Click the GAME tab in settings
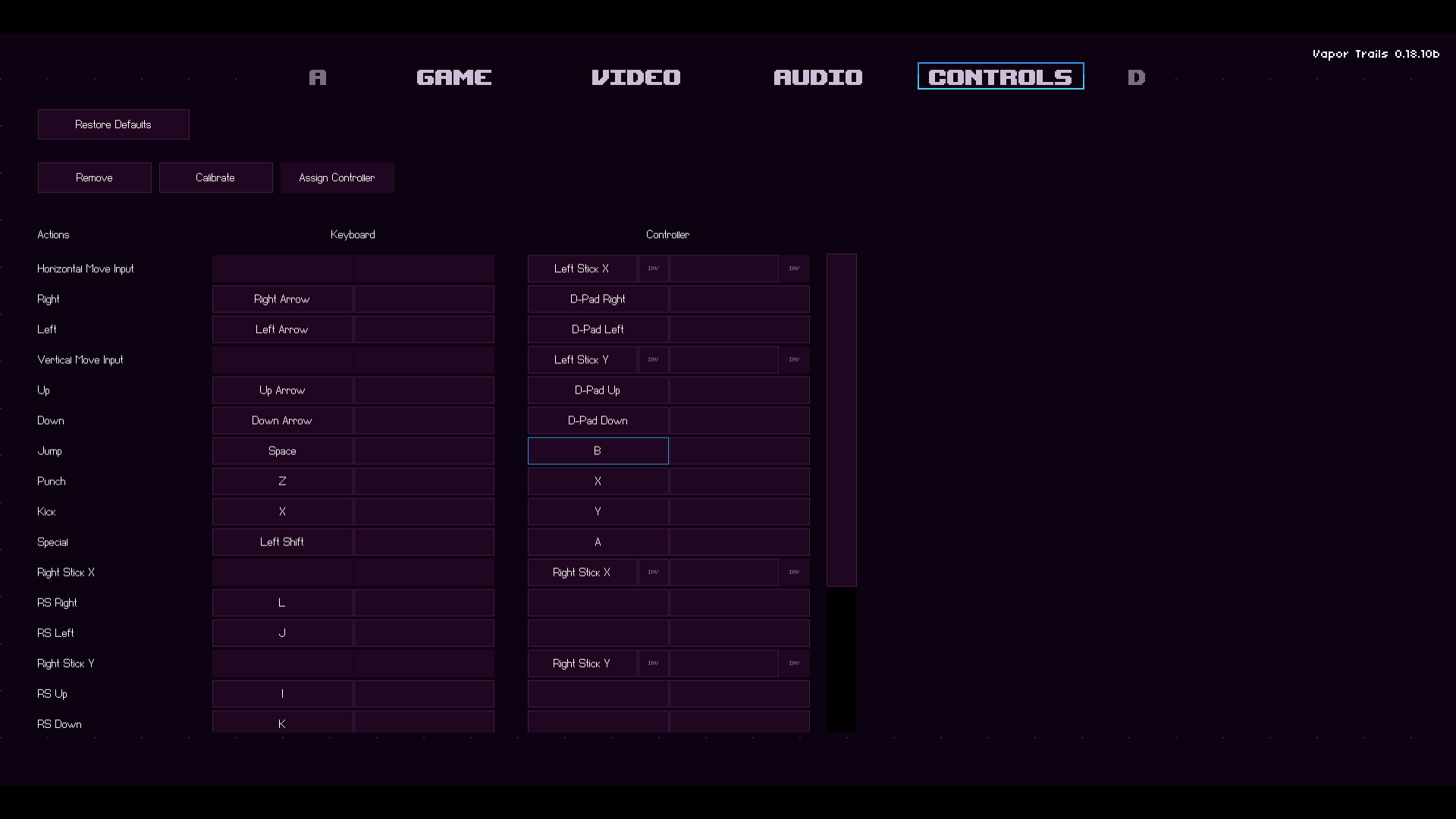 [454, 76]
